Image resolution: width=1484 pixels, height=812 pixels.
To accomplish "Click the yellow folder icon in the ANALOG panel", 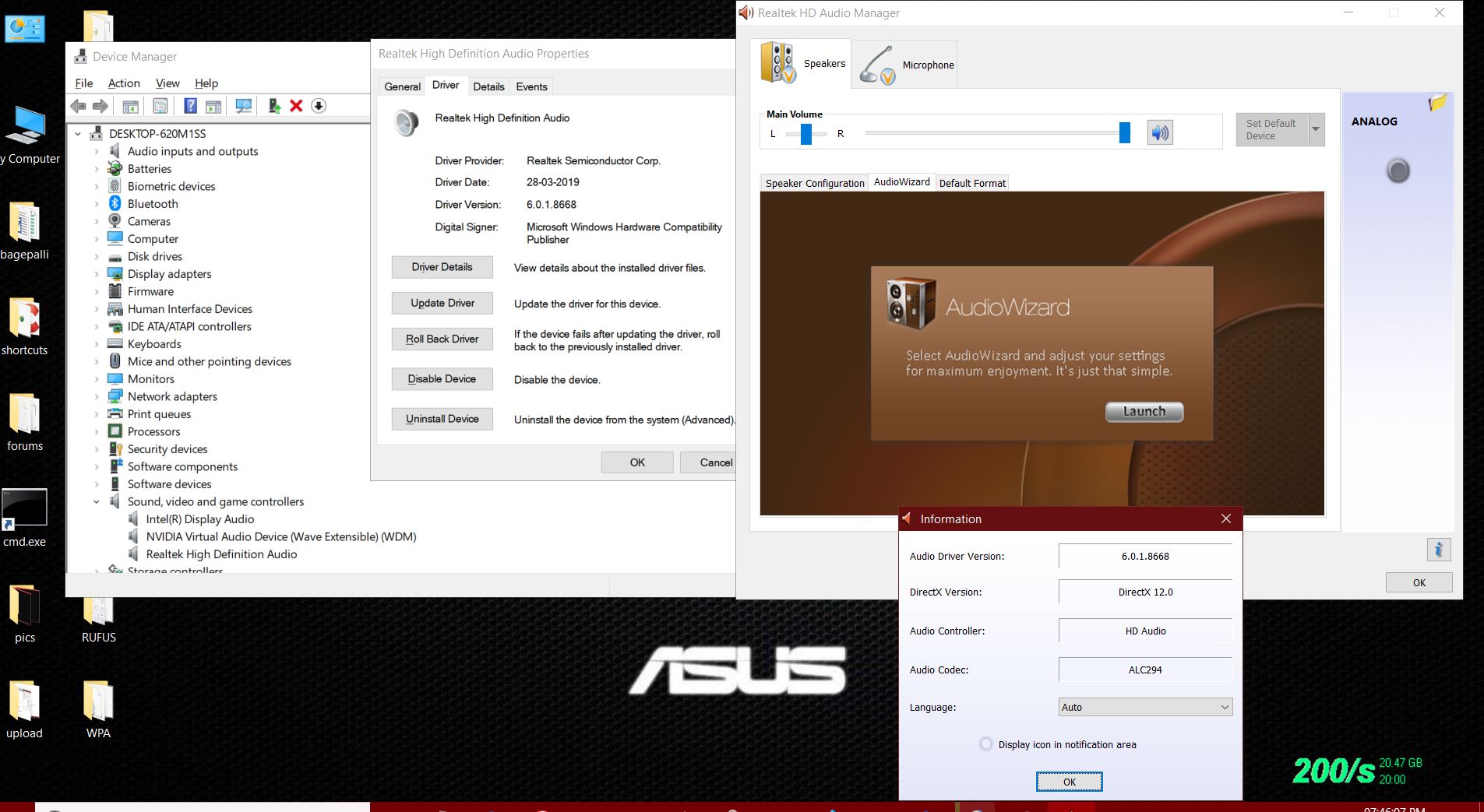I will click(1437, 103).
